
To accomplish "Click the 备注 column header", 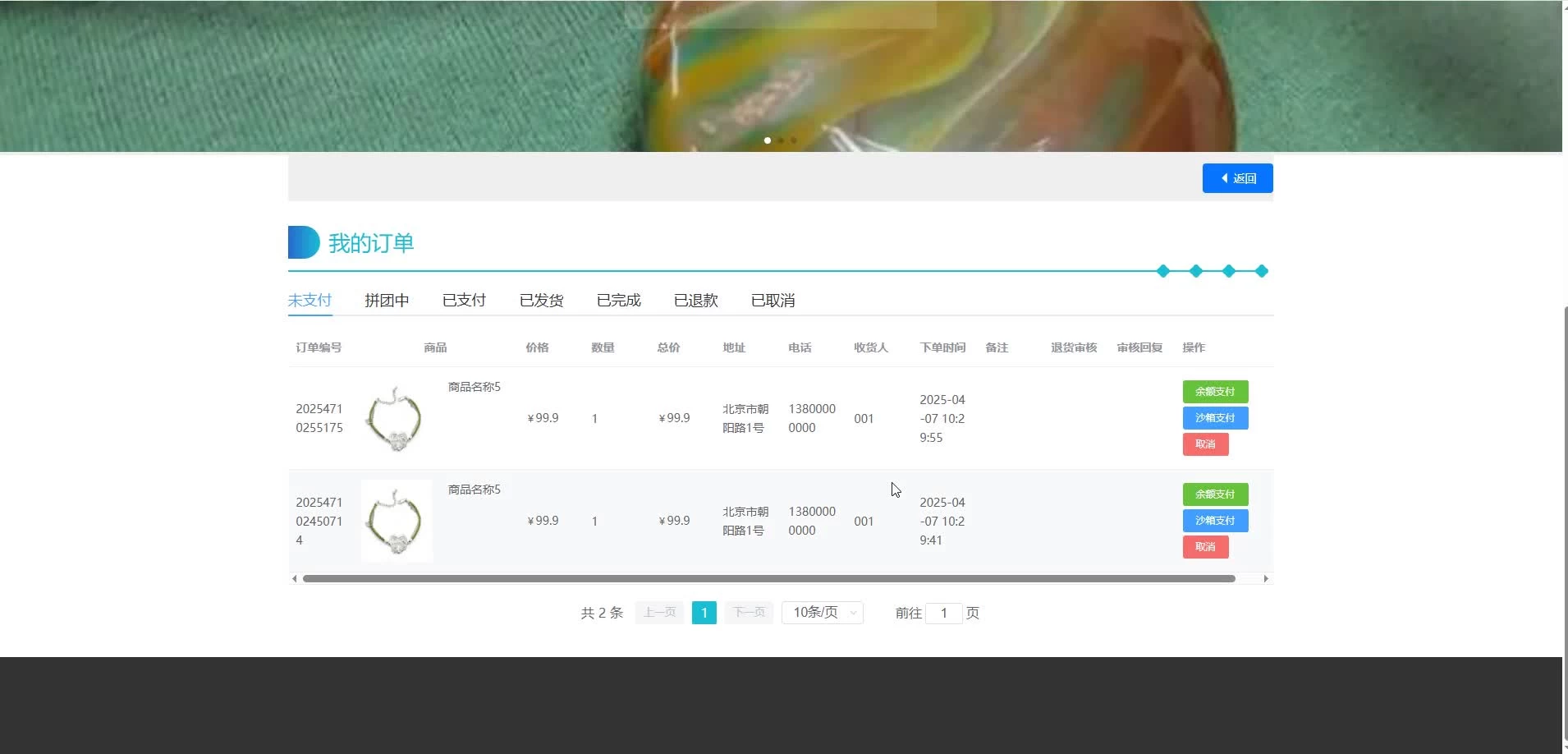I will (997, 347).
